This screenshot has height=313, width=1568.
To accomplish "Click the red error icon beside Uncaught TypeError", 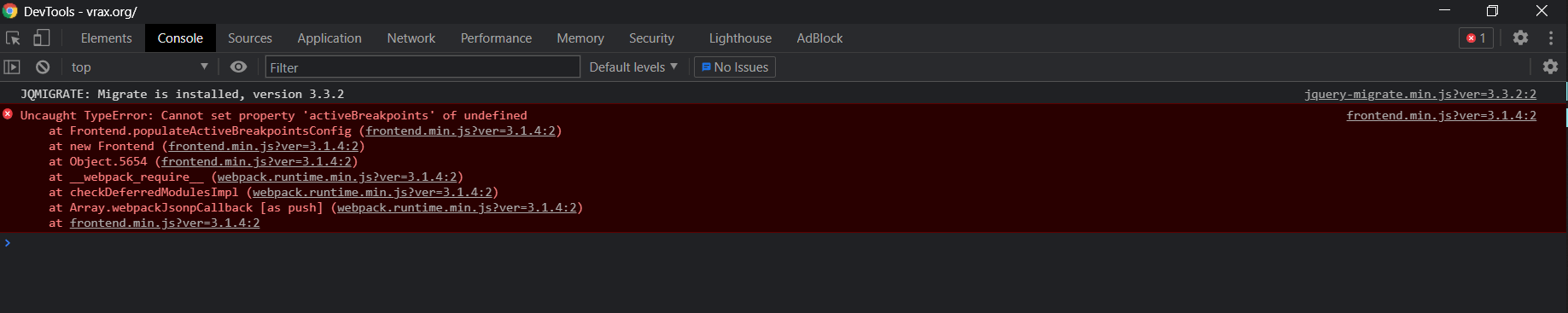I will pyautogui.click(x=8, y=114).
